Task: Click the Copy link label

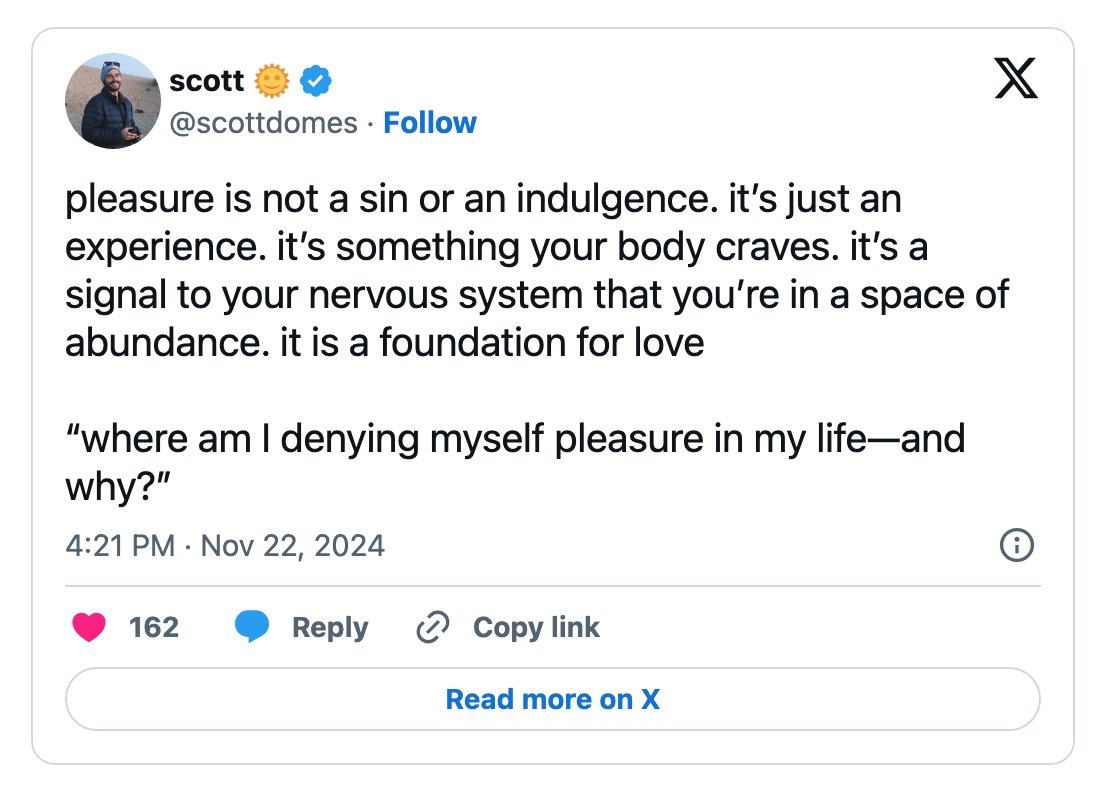Action: 536,627
